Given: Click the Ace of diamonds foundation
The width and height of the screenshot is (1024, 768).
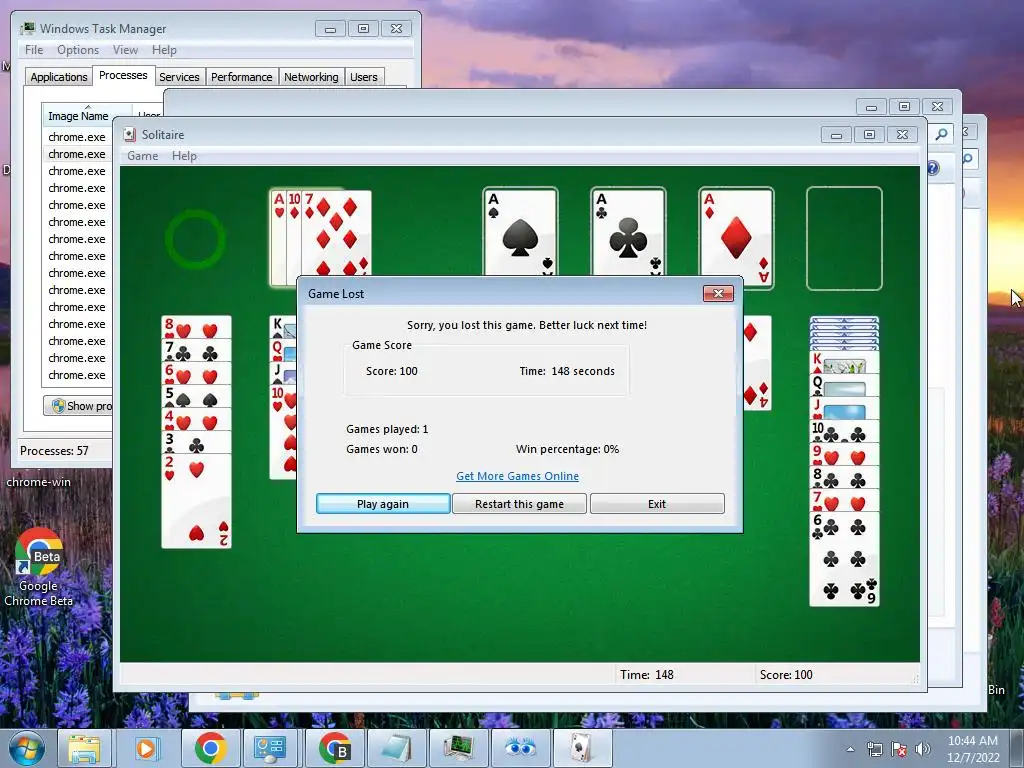Looking at the screenshot, I should tap(736, 238).
